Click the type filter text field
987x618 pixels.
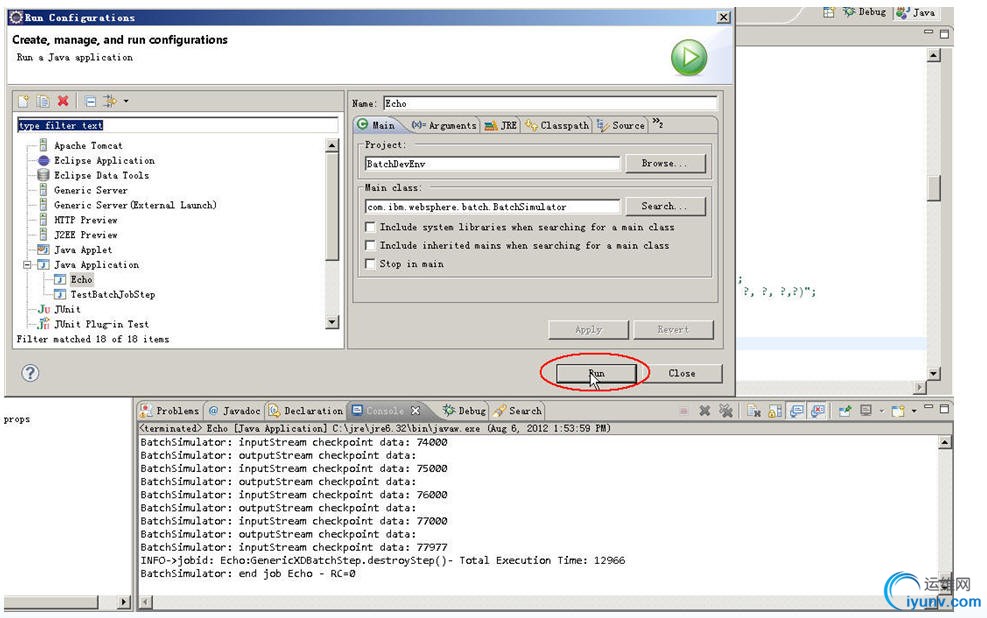click(x=178, y=125)
